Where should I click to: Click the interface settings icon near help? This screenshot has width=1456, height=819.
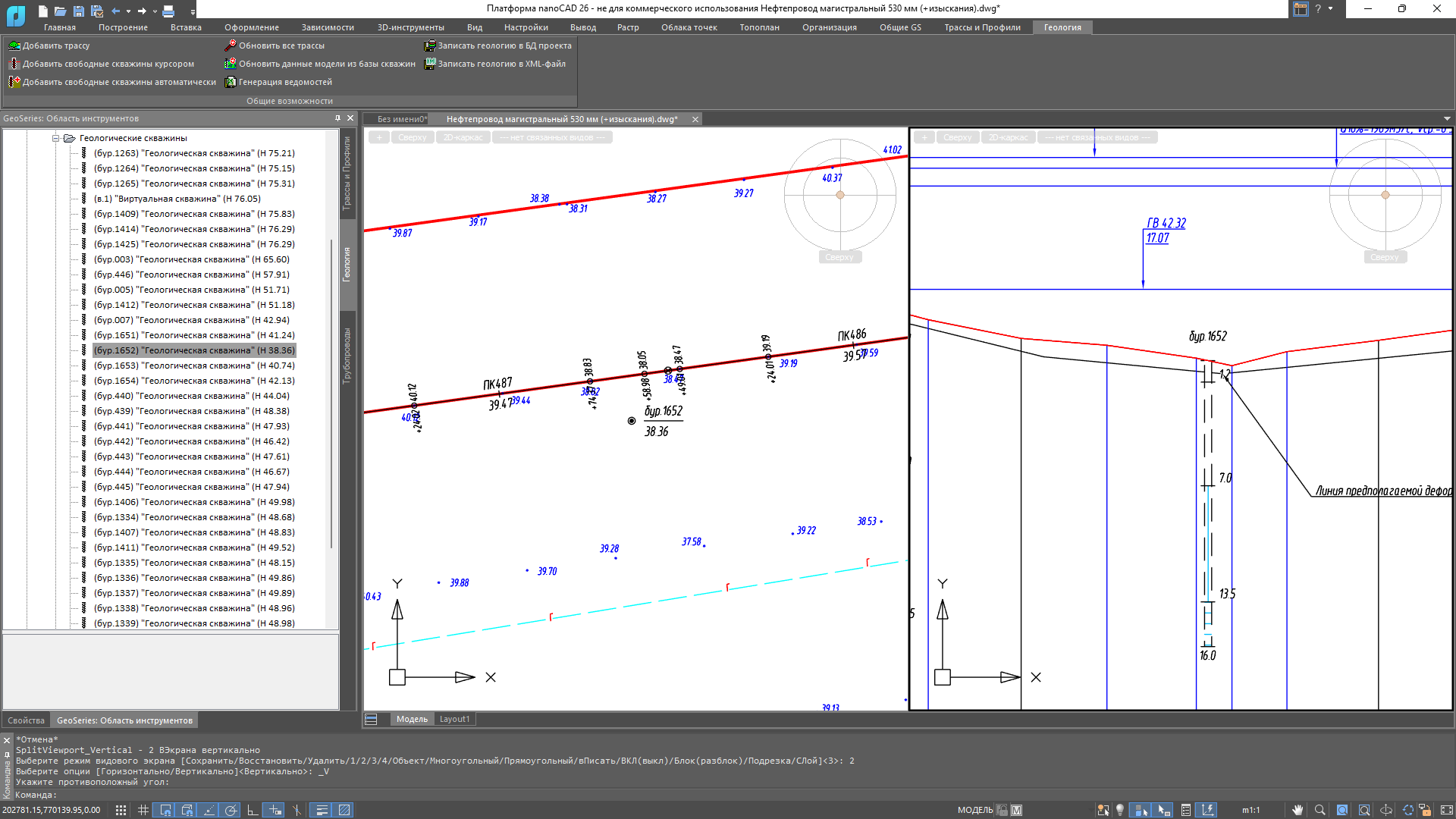pos(1301,9)
